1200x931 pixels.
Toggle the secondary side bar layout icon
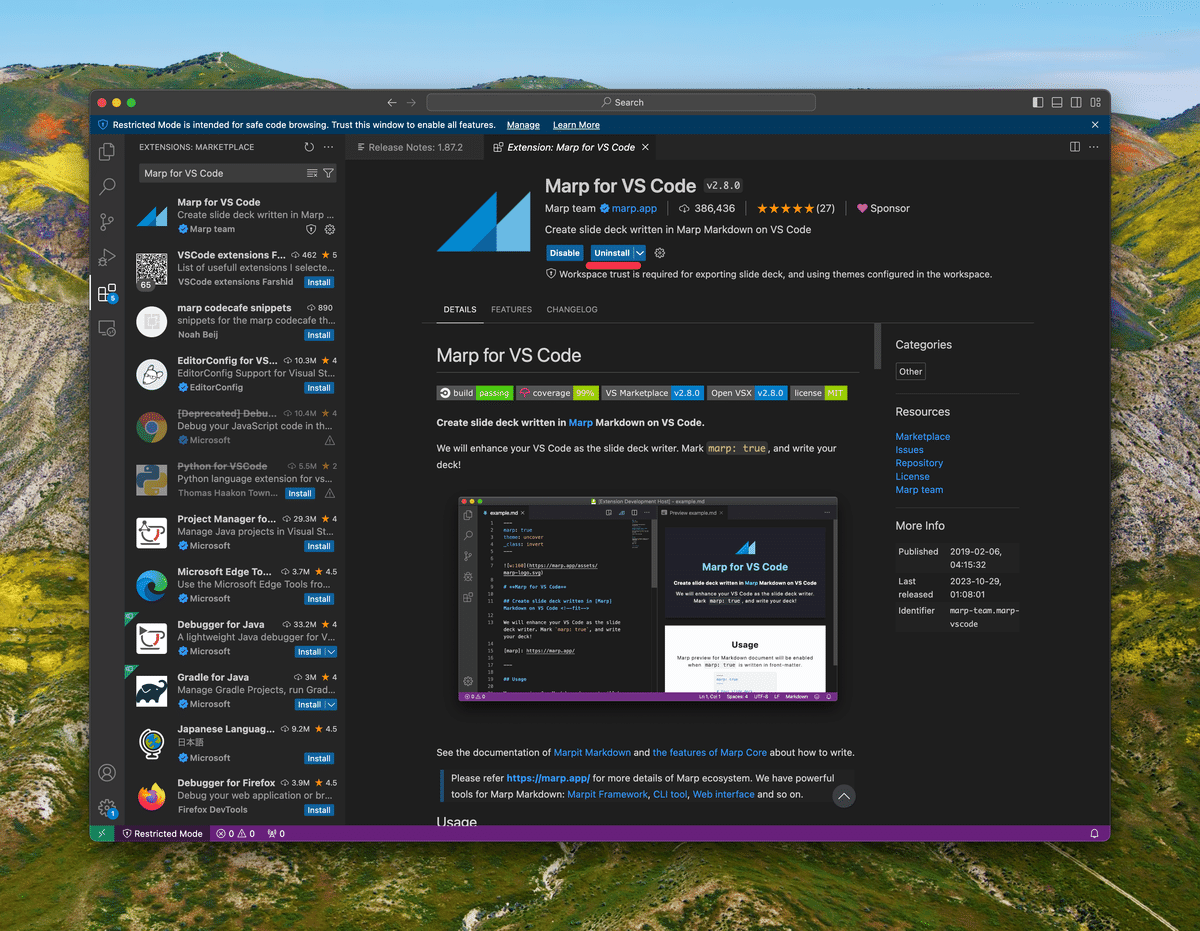pos(1076,102)
